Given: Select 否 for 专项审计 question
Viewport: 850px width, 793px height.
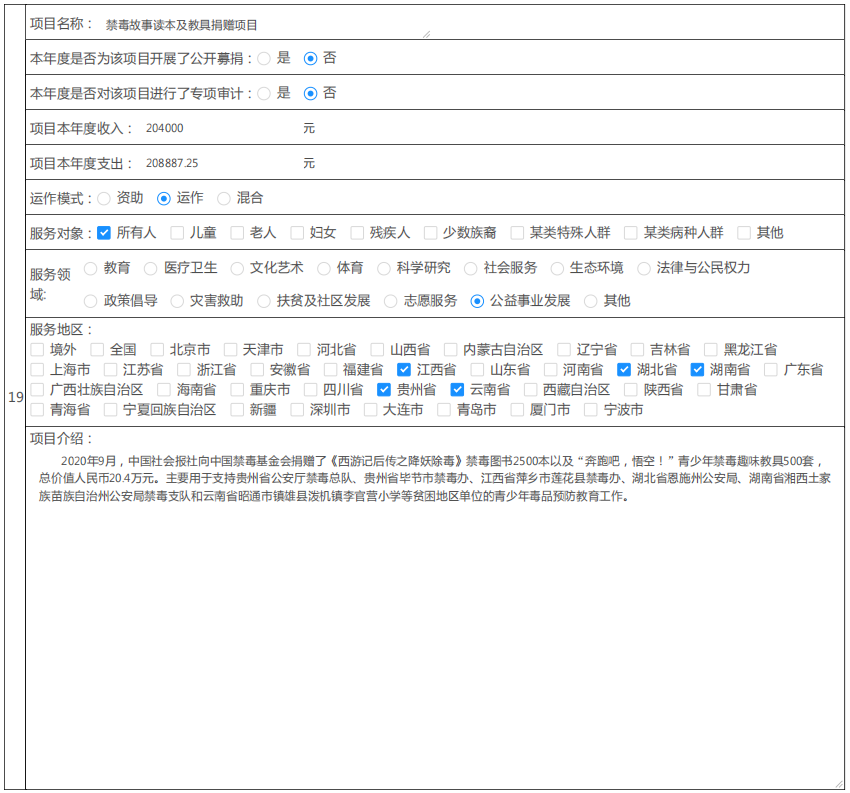Looking at the screenshot, I should (x=310, y=93).
